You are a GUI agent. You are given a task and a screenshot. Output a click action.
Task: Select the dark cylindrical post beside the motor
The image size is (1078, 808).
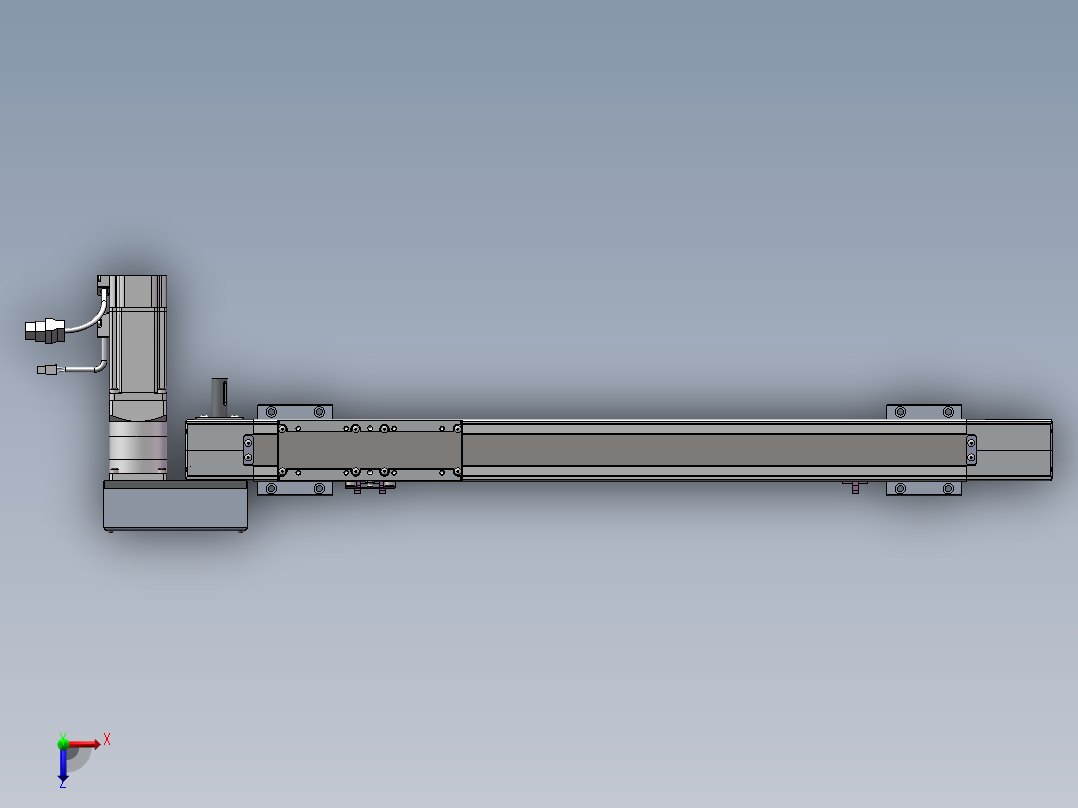(219, 397)
